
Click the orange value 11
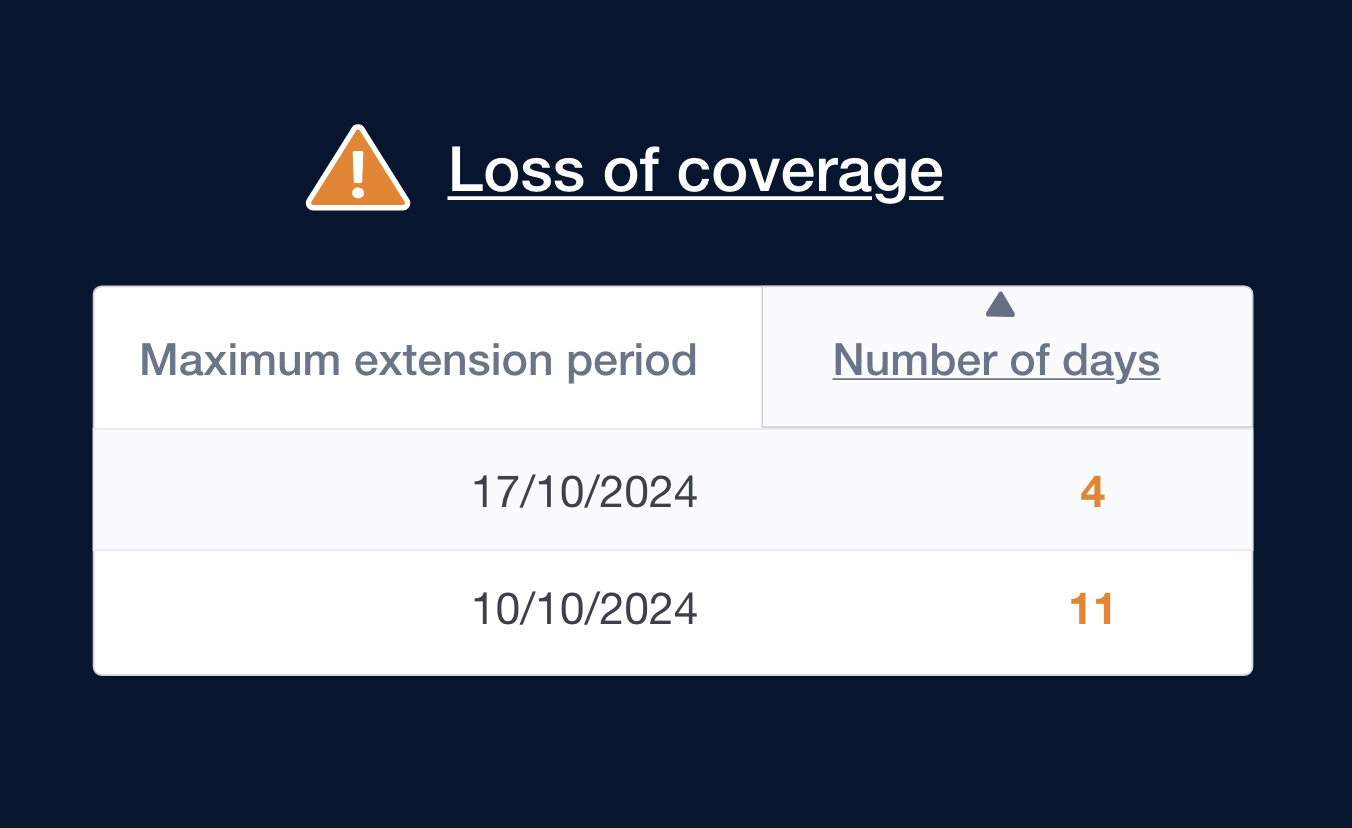(x=1092, y=609)
